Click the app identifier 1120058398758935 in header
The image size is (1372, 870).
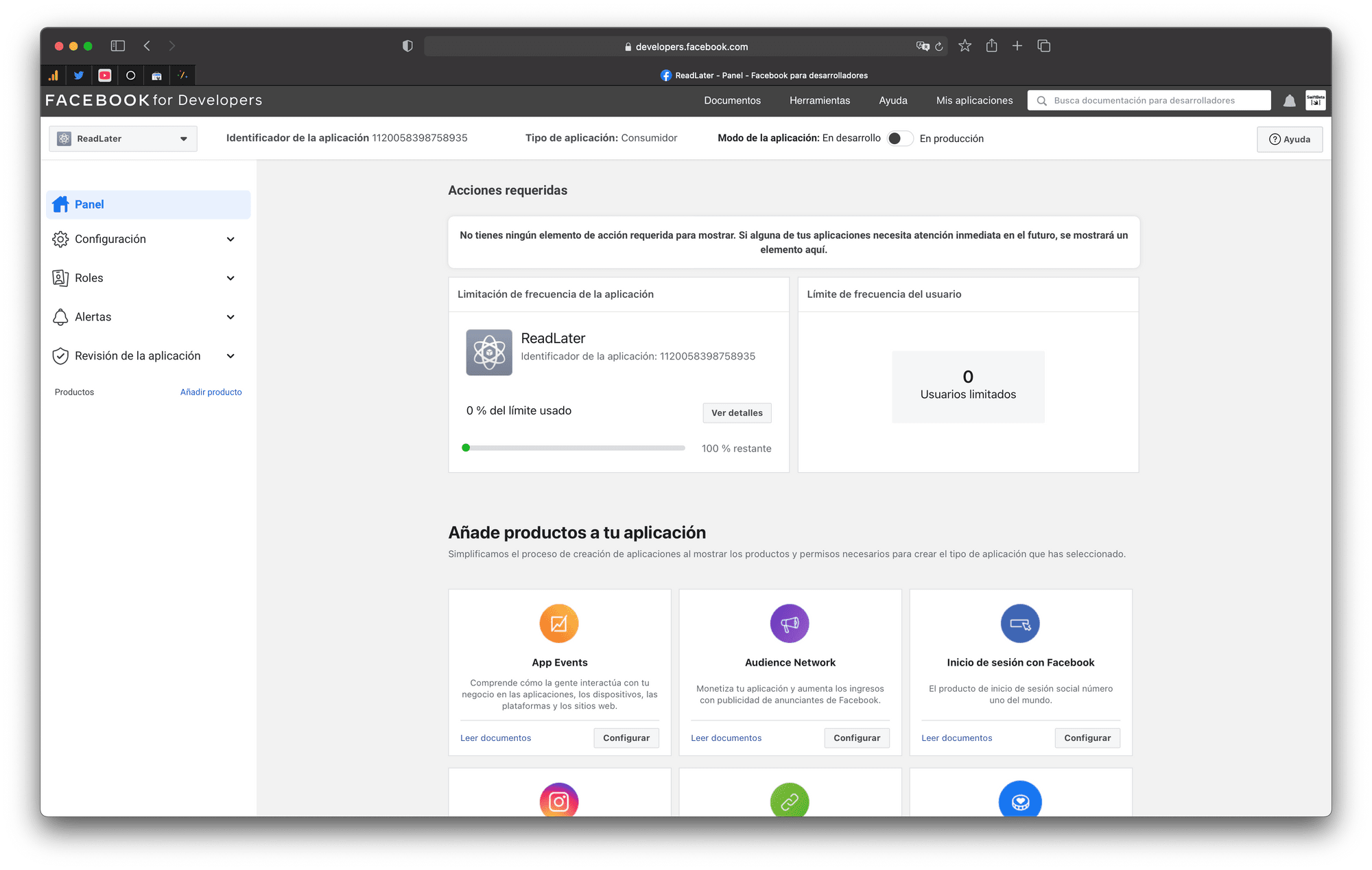tap(420, 138)
